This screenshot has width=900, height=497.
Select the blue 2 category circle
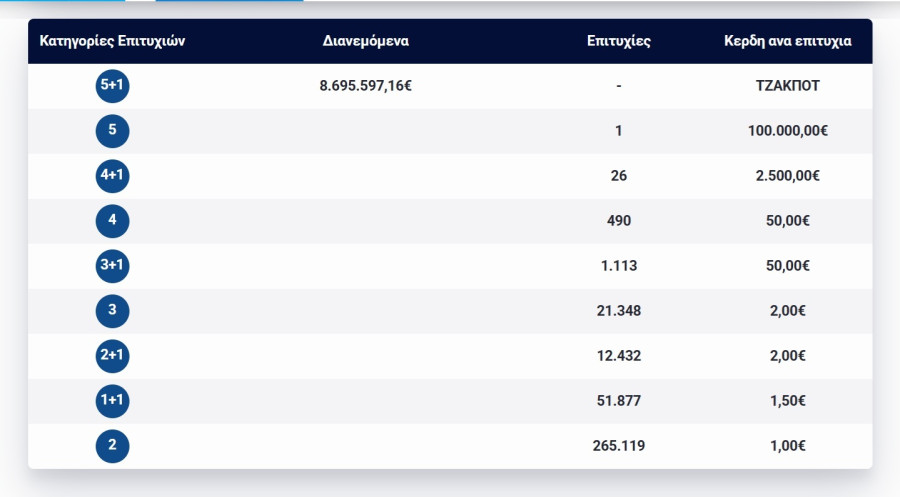[x=112, y=446]
